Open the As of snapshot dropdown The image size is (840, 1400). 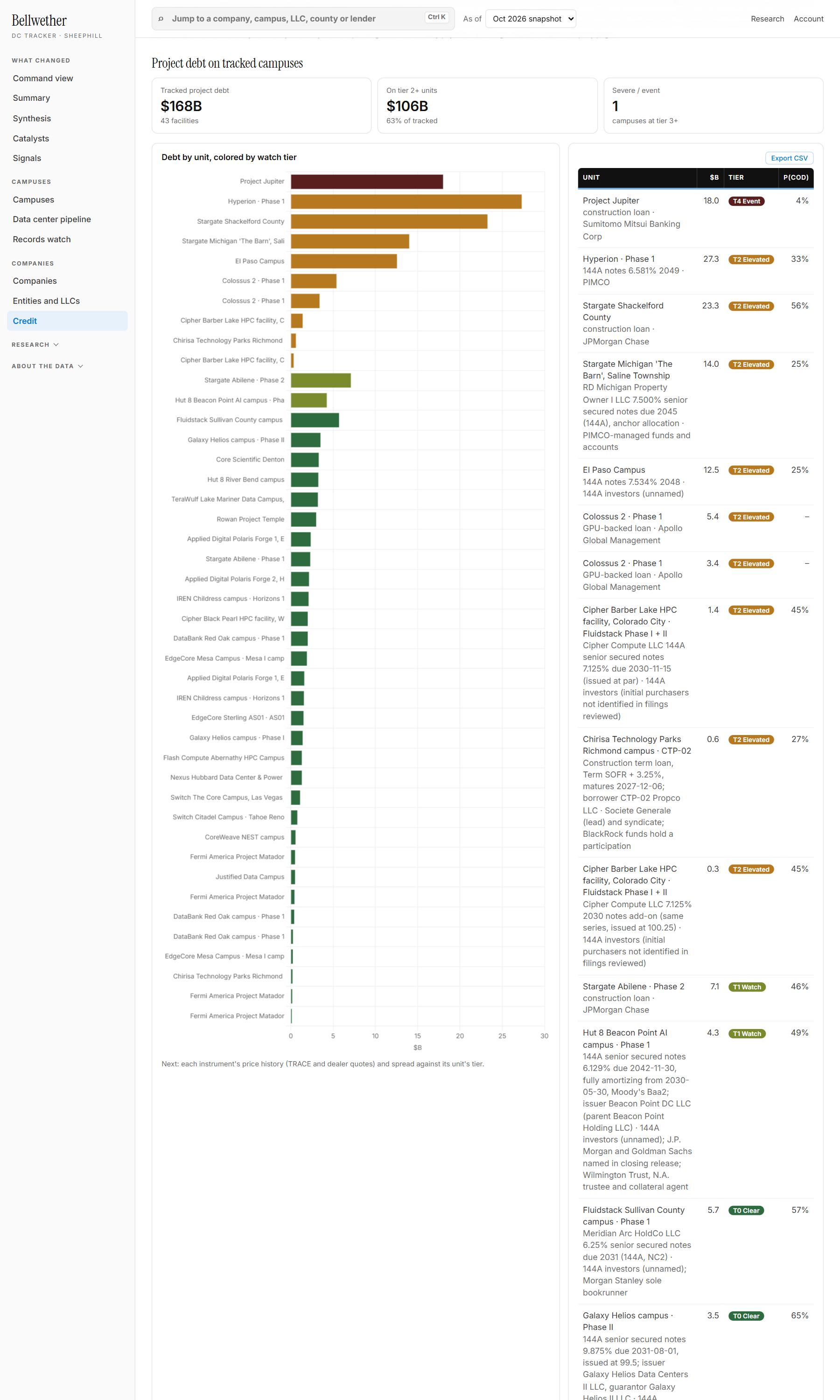click(x=531, y=19)
